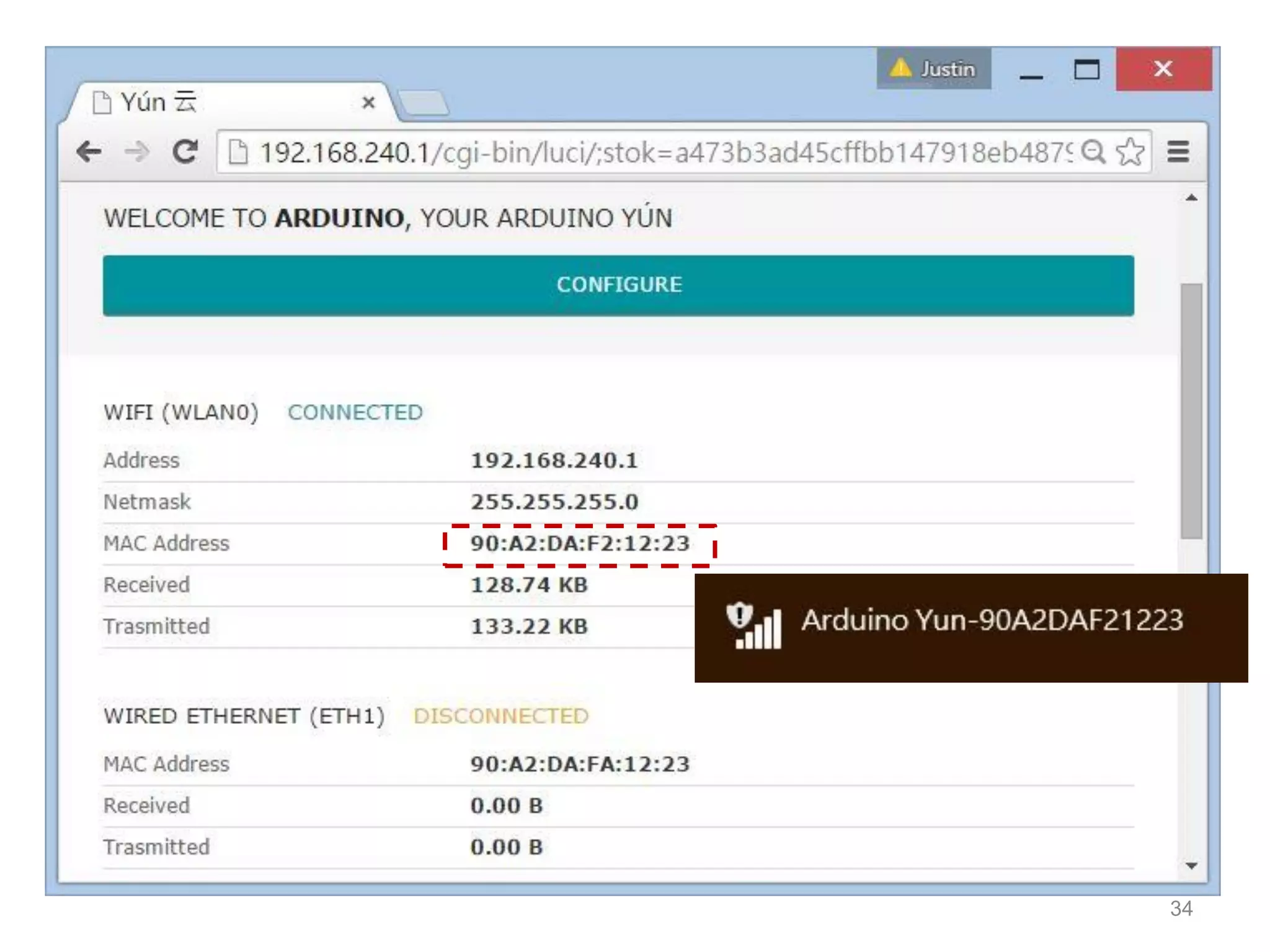The width and height of the screenshot is (1270, 952).
Task: Click the page icon in address bar
Action: 239,152
